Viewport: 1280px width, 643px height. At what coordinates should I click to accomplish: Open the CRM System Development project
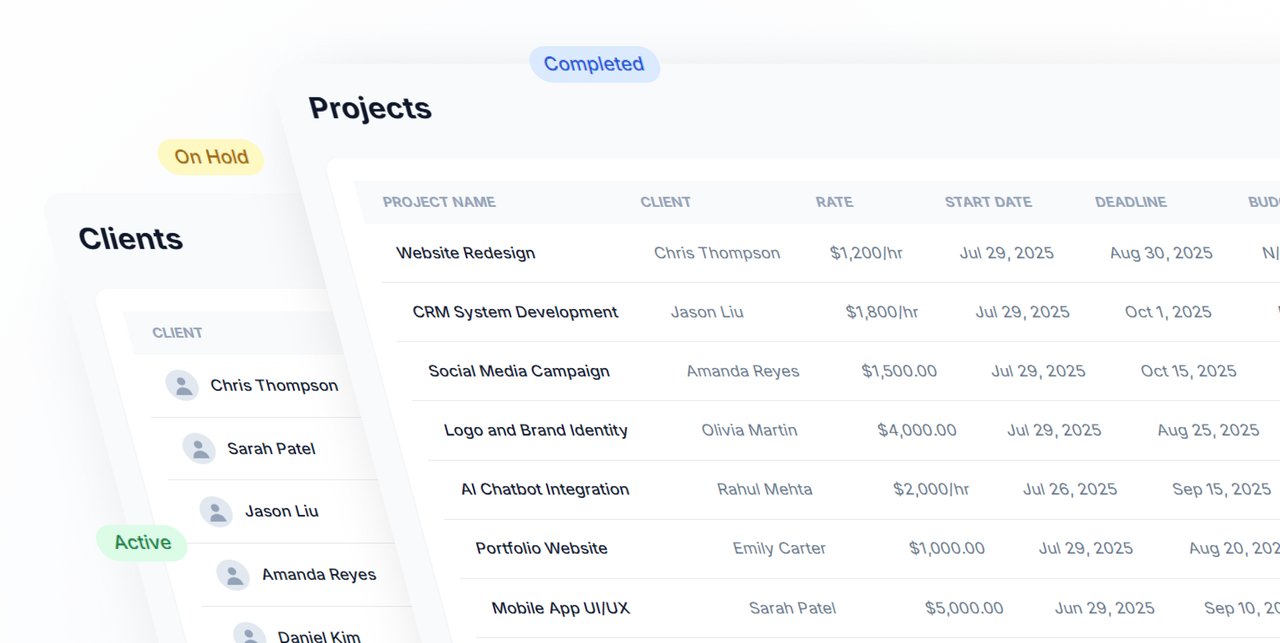tap(515, 312)
